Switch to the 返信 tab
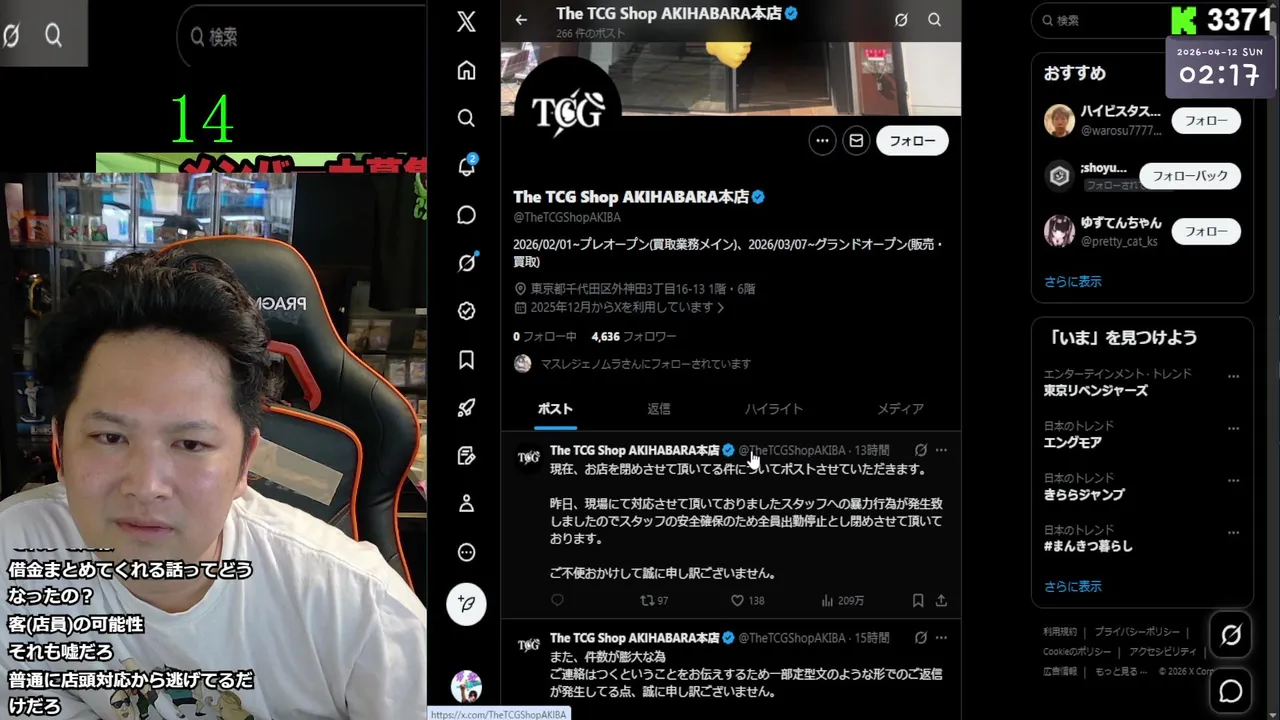 click(659, 409)
